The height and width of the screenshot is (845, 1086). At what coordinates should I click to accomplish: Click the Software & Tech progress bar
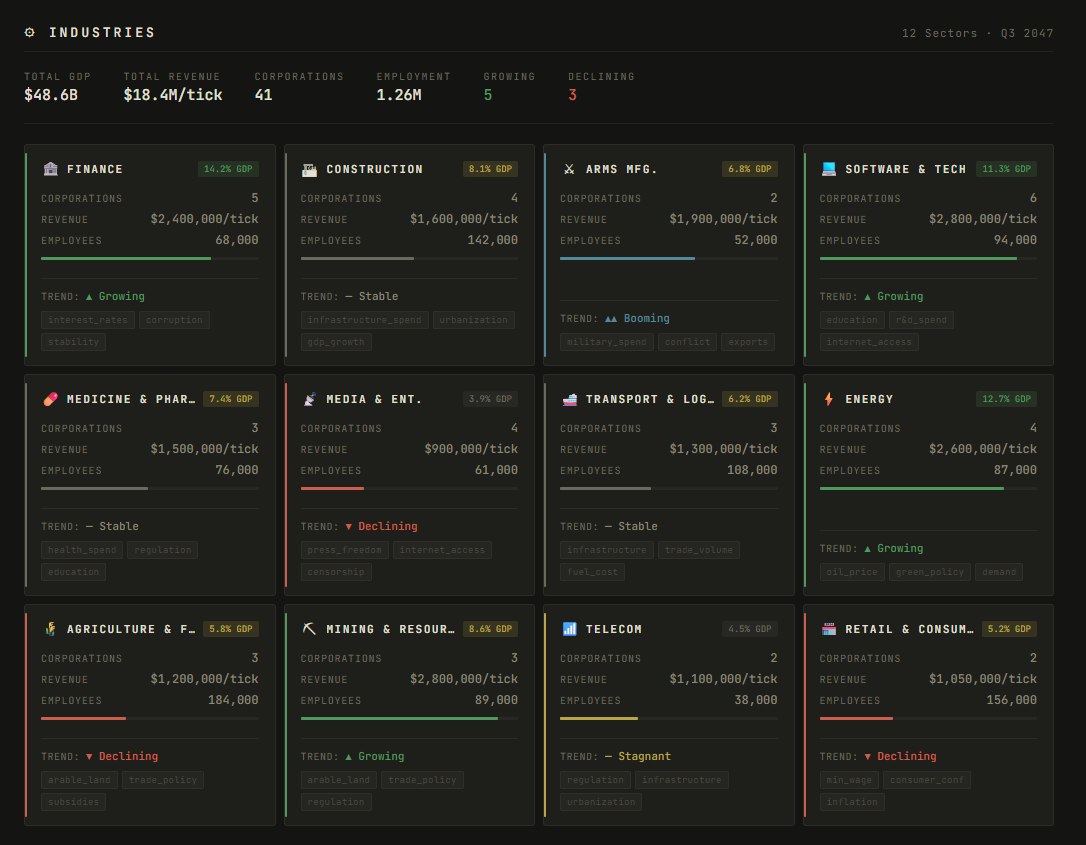pyautogui.click(x=927, y=258)
